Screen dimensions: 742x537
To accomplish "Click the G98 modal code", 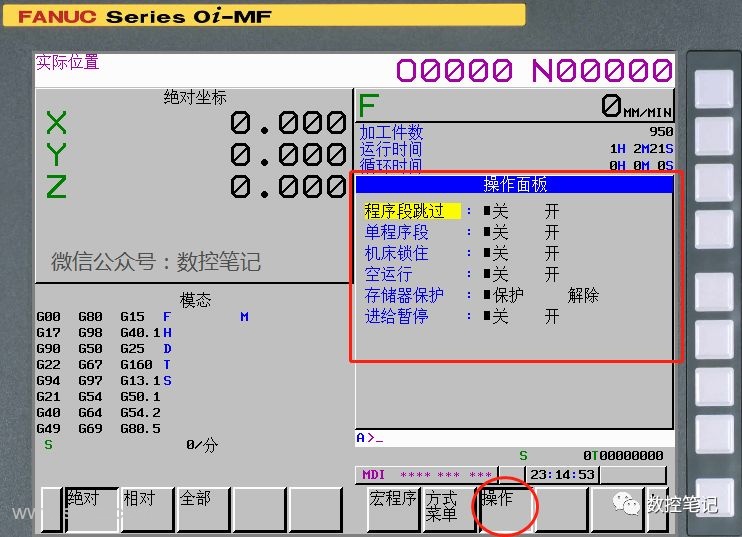I will [90, 333].
